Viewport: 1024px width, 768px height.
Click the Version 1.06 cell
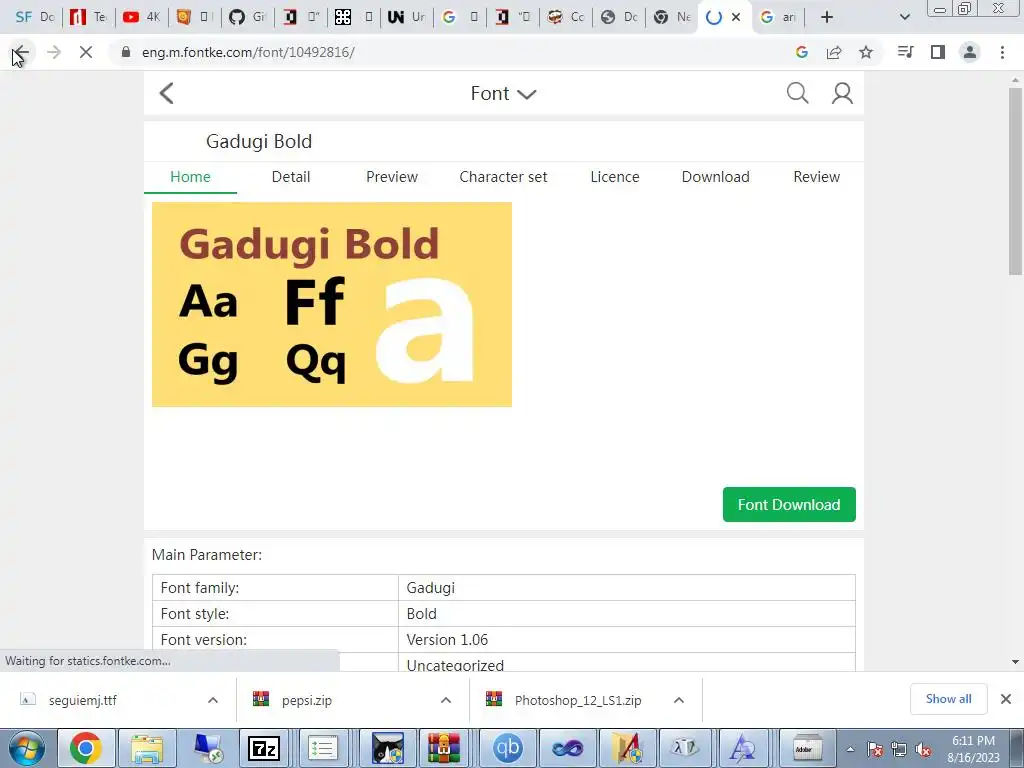click(x=627, y=640)
